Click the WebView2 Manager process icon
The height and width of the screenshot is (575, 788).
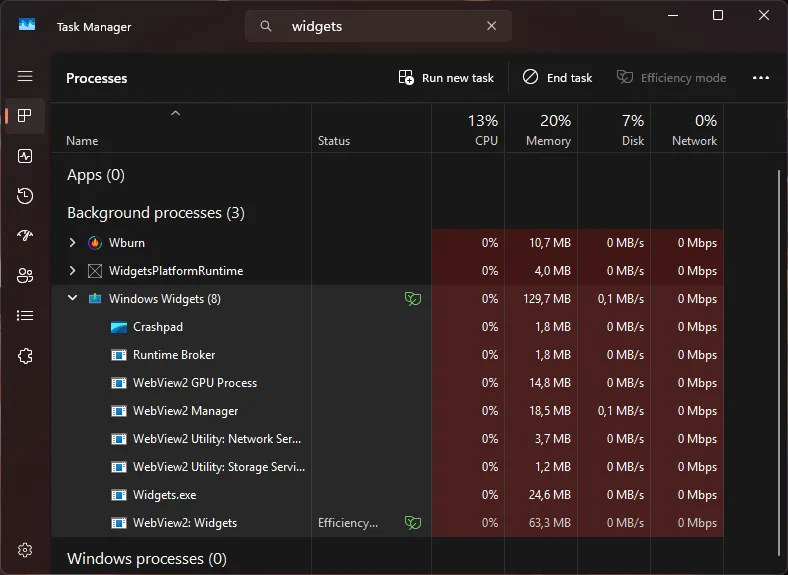pos(119,411)
